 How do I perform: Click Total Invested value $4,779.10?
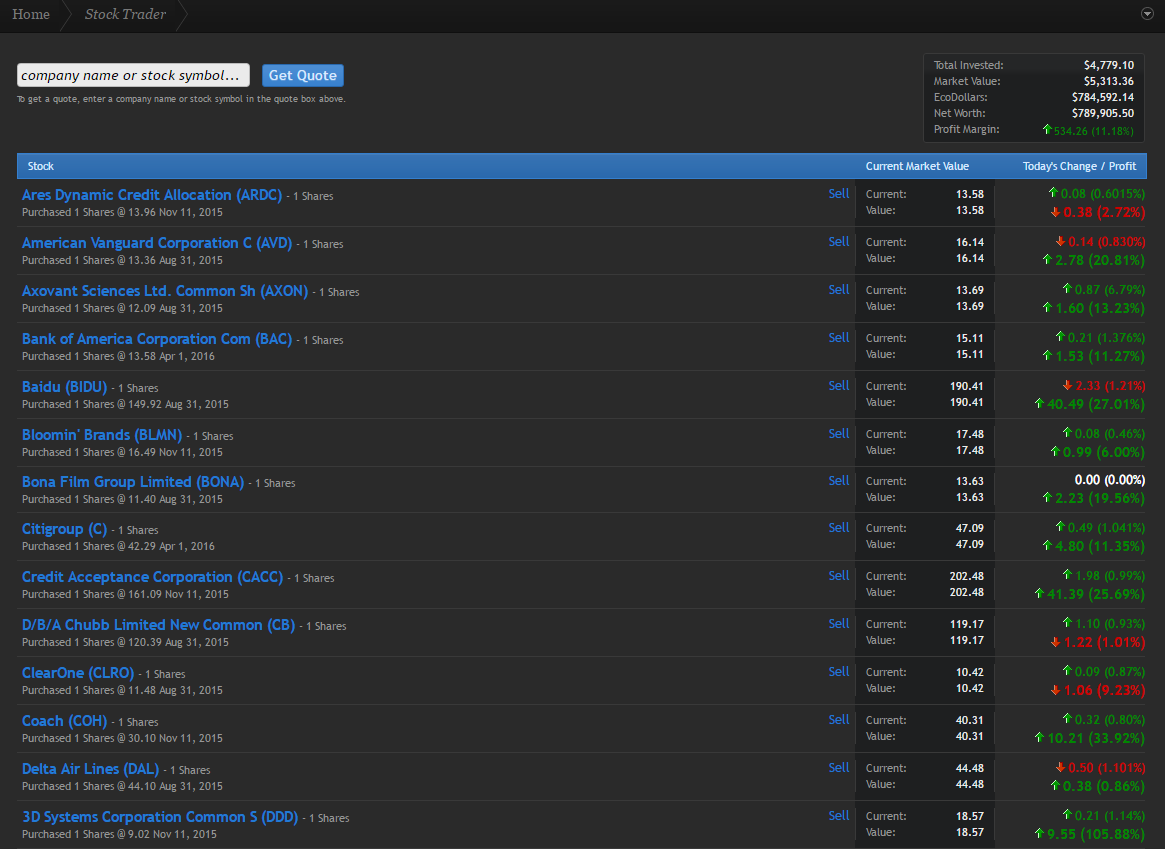(1109, 65)
